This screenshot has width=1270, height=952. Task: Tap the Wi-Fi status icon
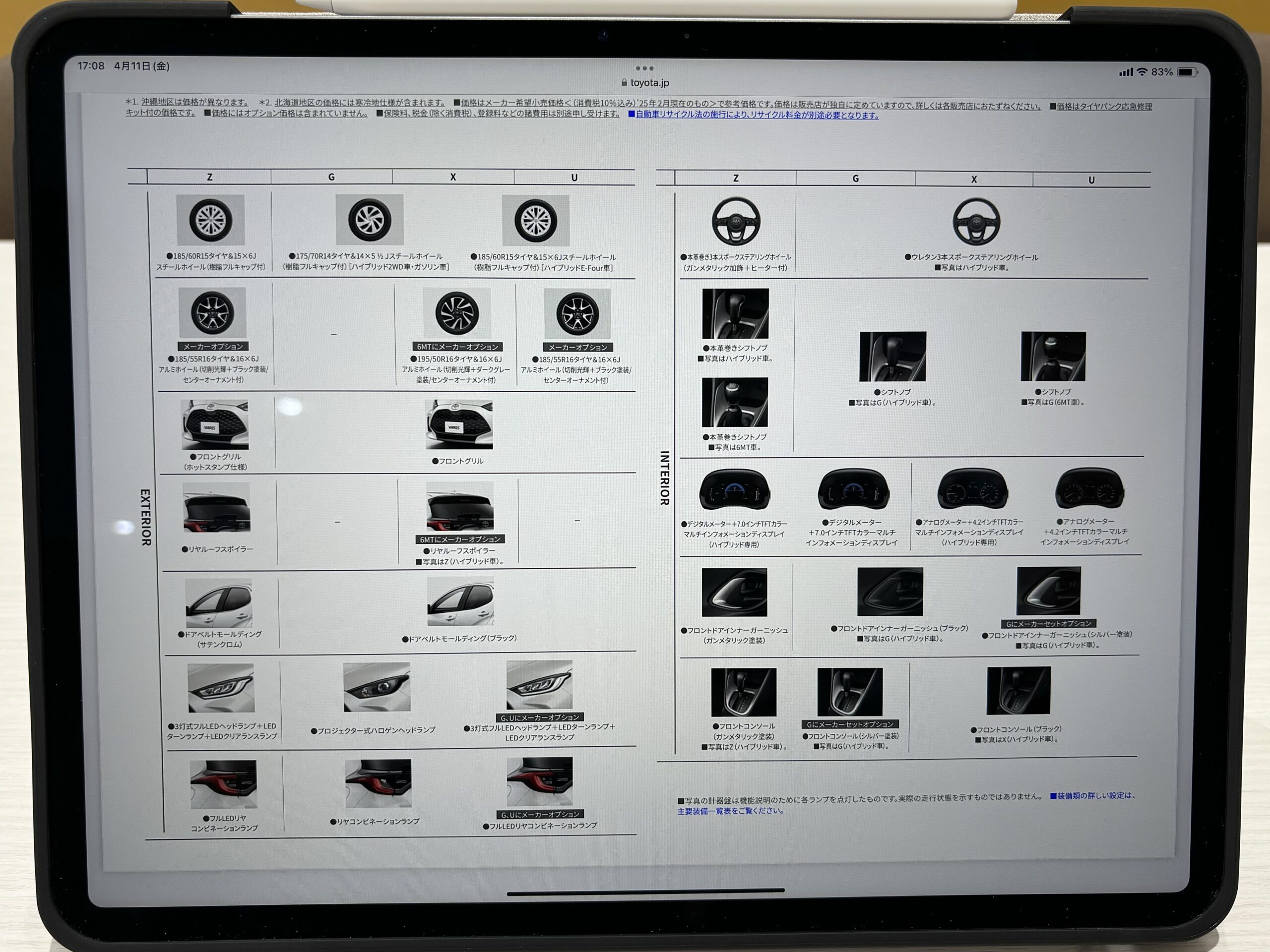(x=1143, y=72)
